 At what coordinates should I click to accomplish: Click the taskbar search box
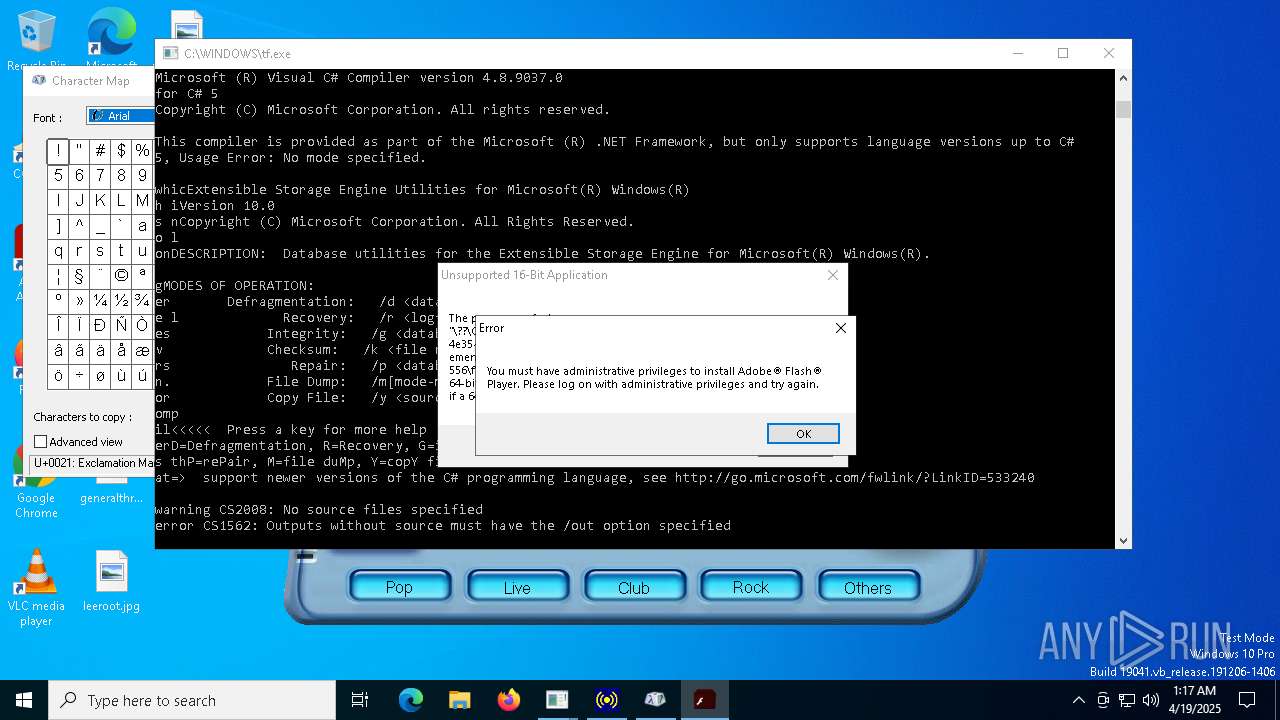click(x=192, y=700)
